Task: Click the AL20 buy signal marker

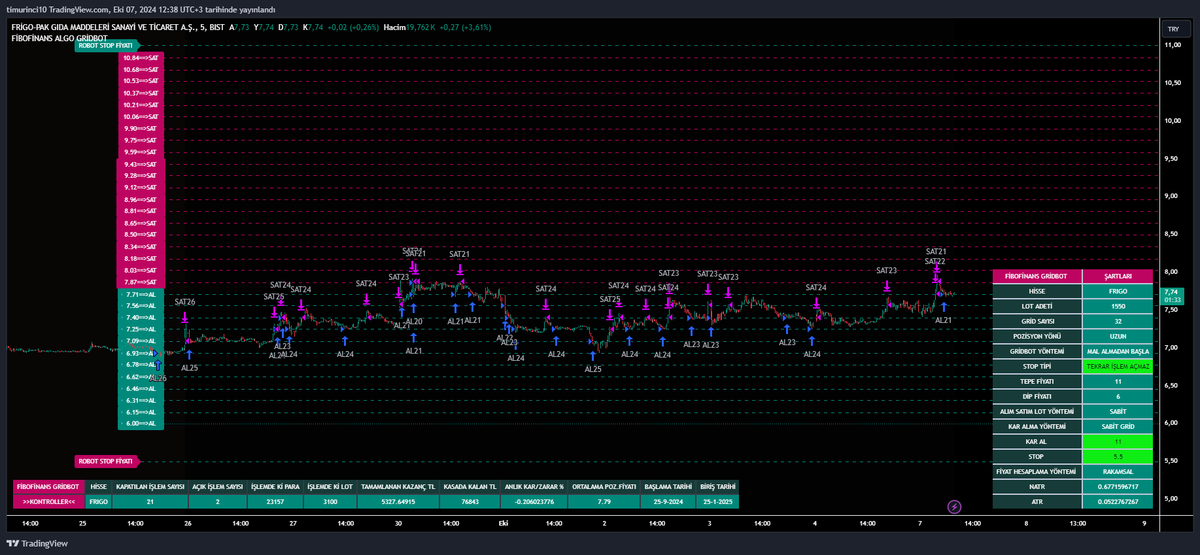Action: [x=414, y=321]
